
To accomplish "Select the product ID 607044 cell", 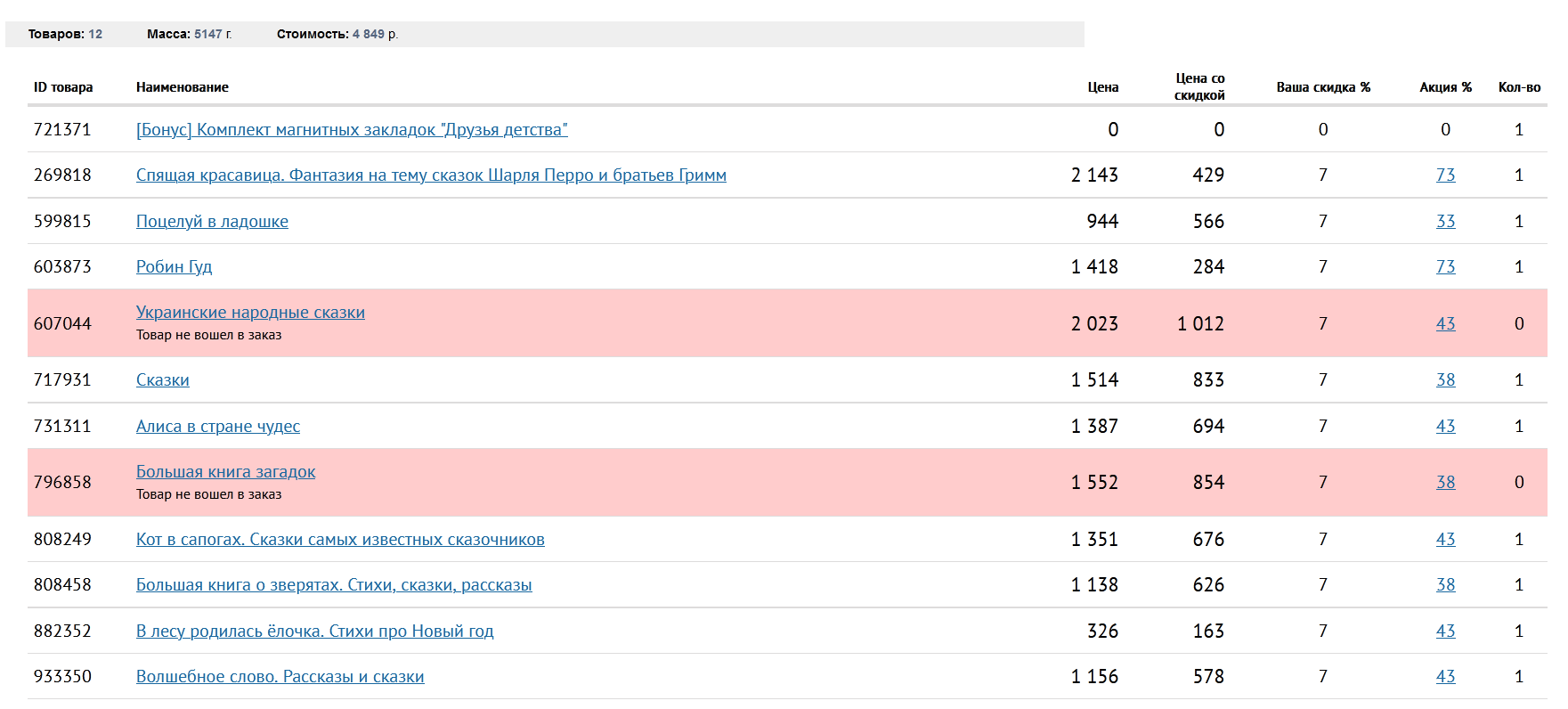I will 62,324.
